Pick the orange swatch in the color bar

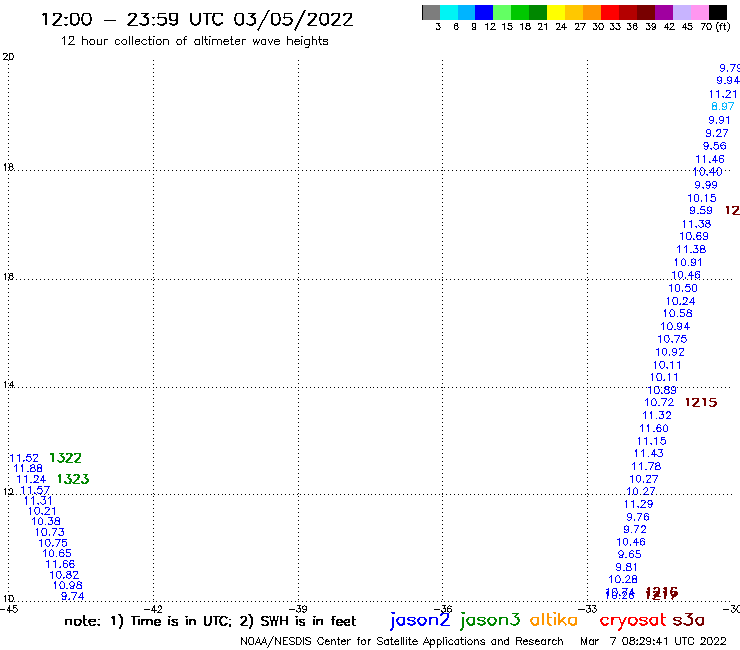592,12
